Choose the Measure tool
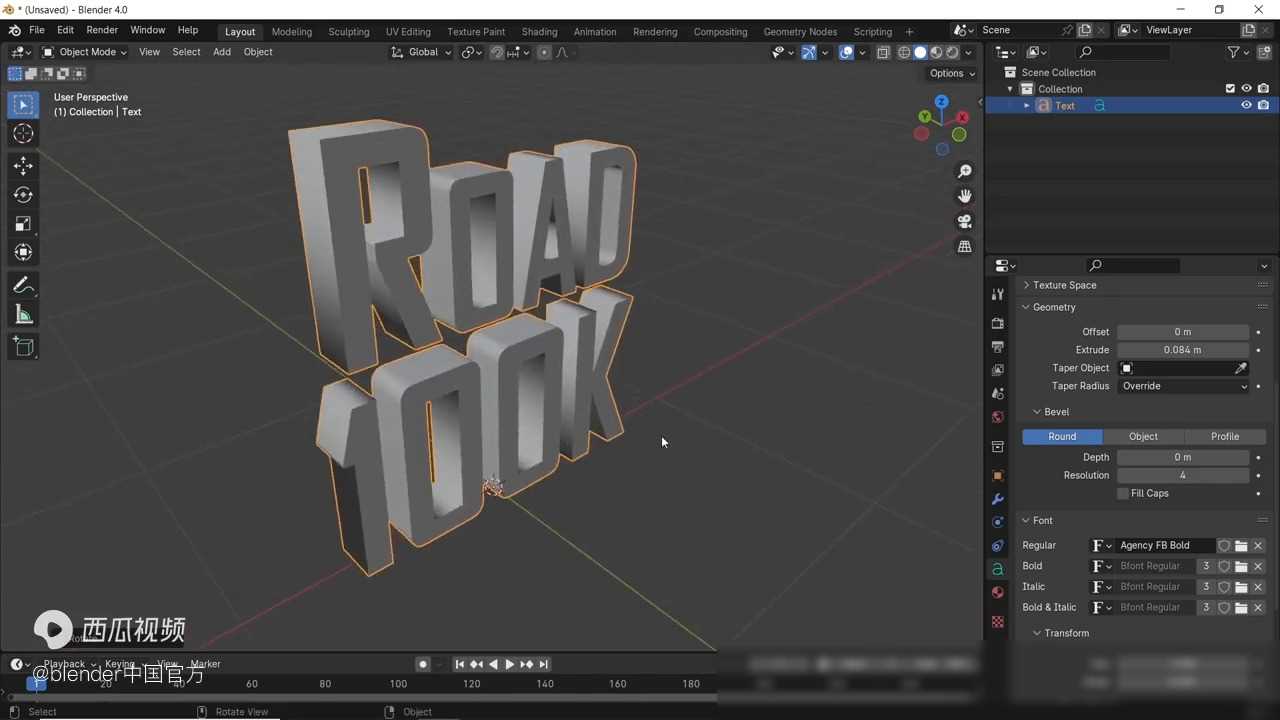 (23, 316)
